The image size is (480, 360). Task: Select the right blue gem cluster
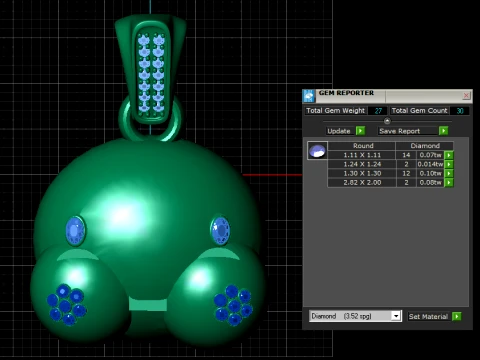(233, 305)
